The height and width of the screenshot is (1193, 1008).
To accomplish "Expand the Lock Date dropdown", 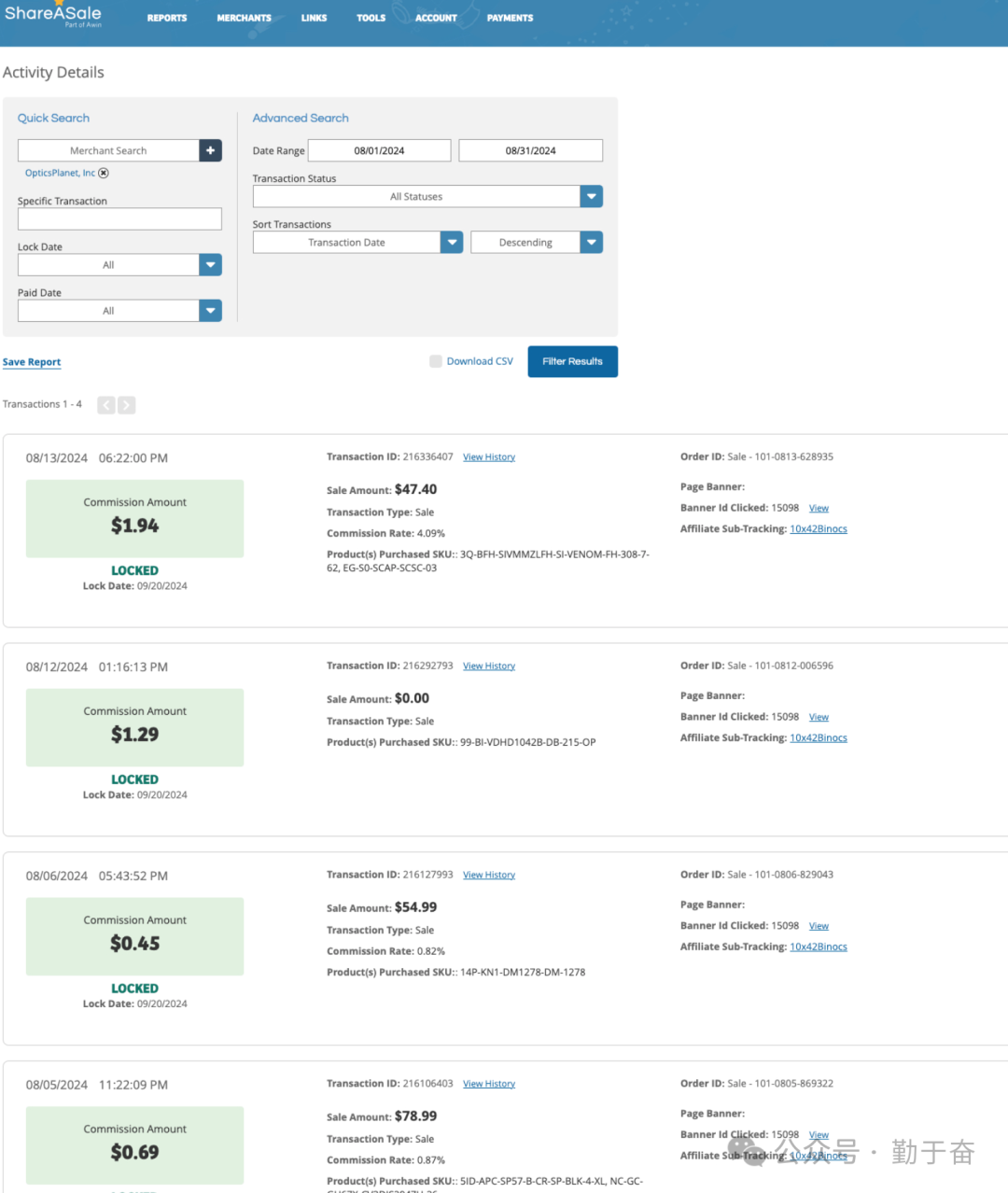I will 210,265.
